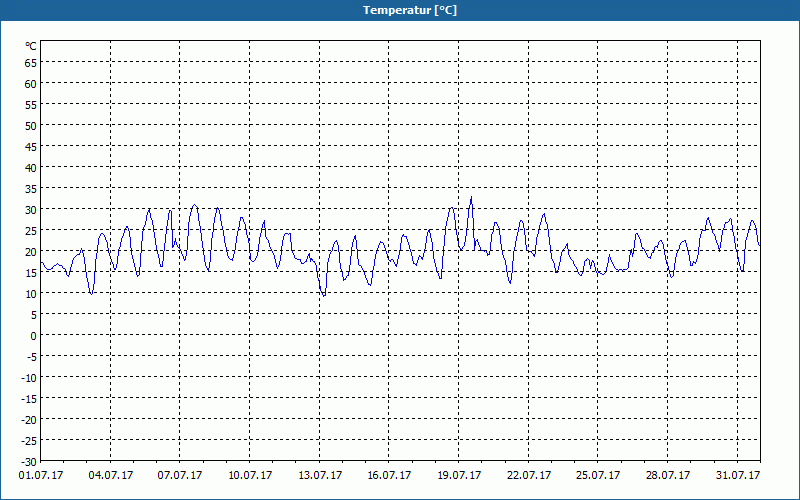This screenshot has height=500, width=800.
Task: Select the -20 value on the temperature axis
Action: [x=29, y=420]
